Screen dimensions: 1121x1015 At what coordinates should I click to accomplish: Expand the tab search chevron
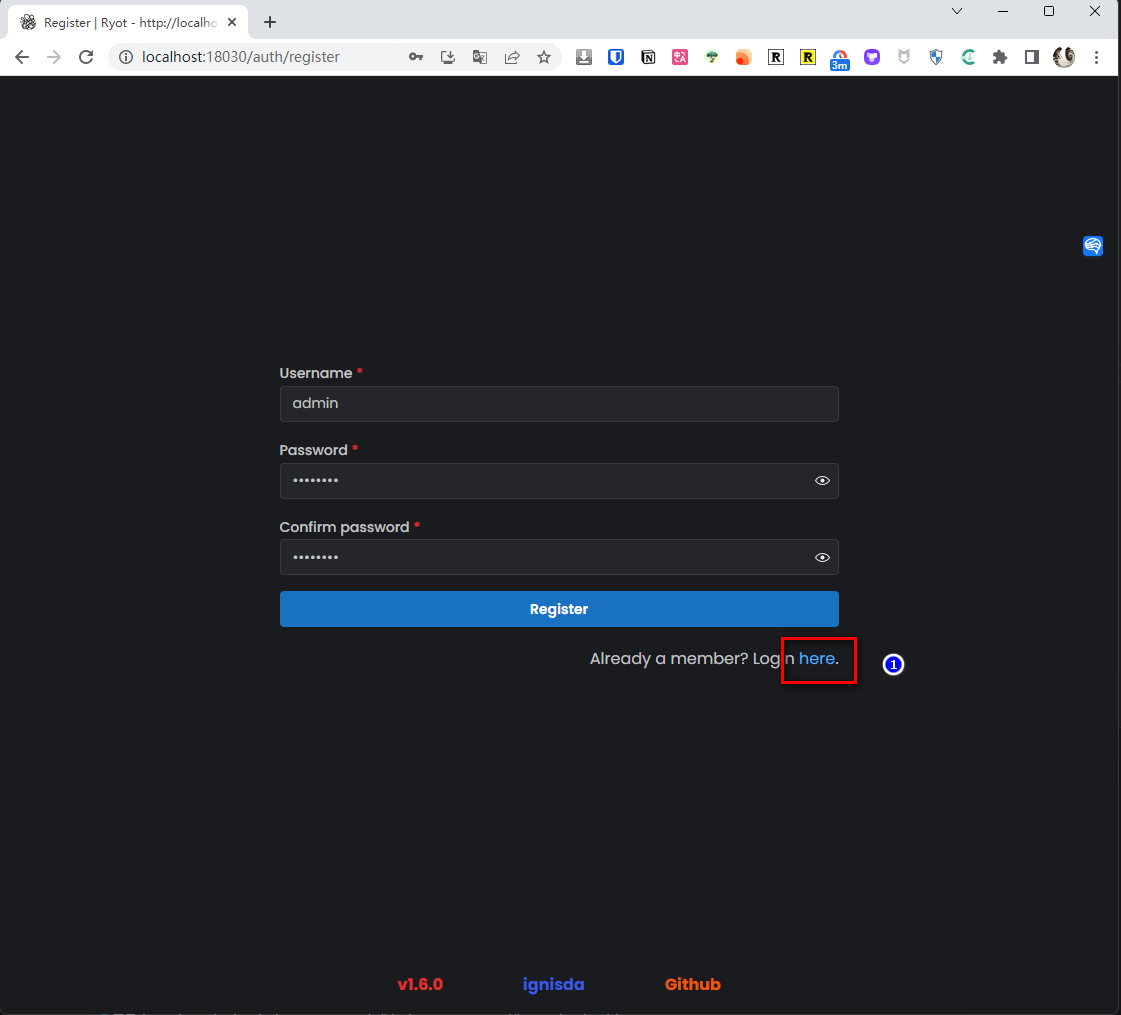956,11
